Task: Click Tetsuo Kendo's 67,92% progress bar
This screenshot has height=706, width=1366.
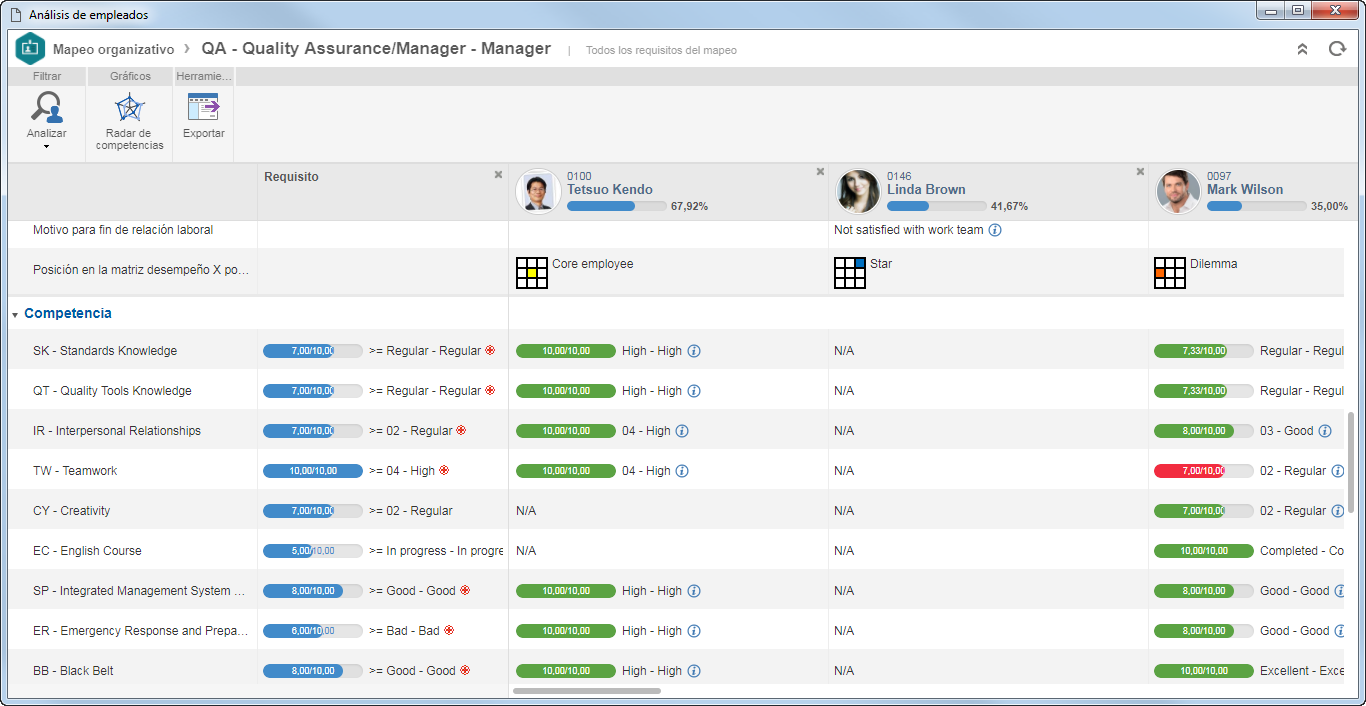Action: [616, 206]
